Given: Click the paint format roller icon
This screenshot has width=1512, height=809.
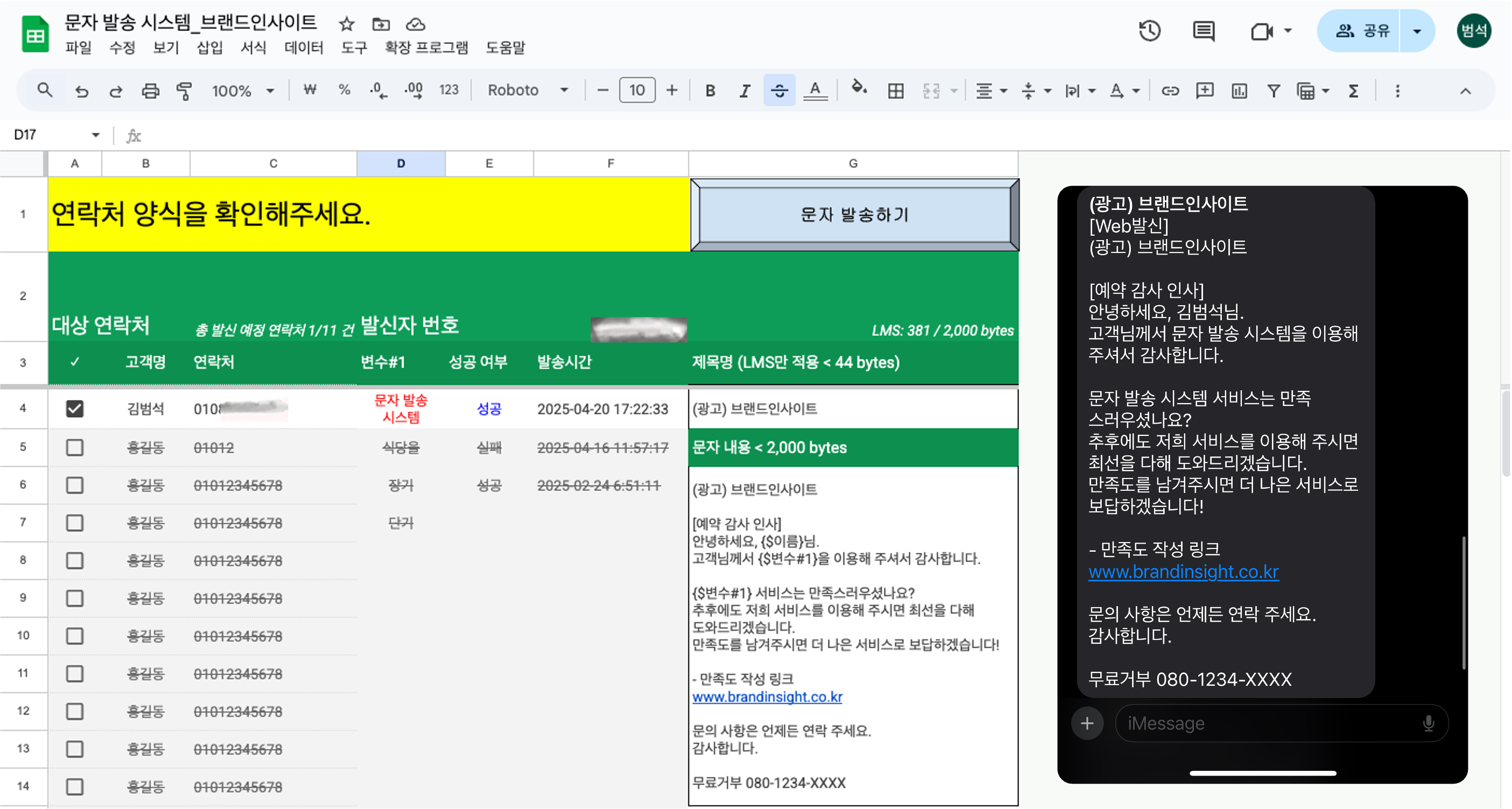Looking at the screenshot, I should tap(184, 90).
